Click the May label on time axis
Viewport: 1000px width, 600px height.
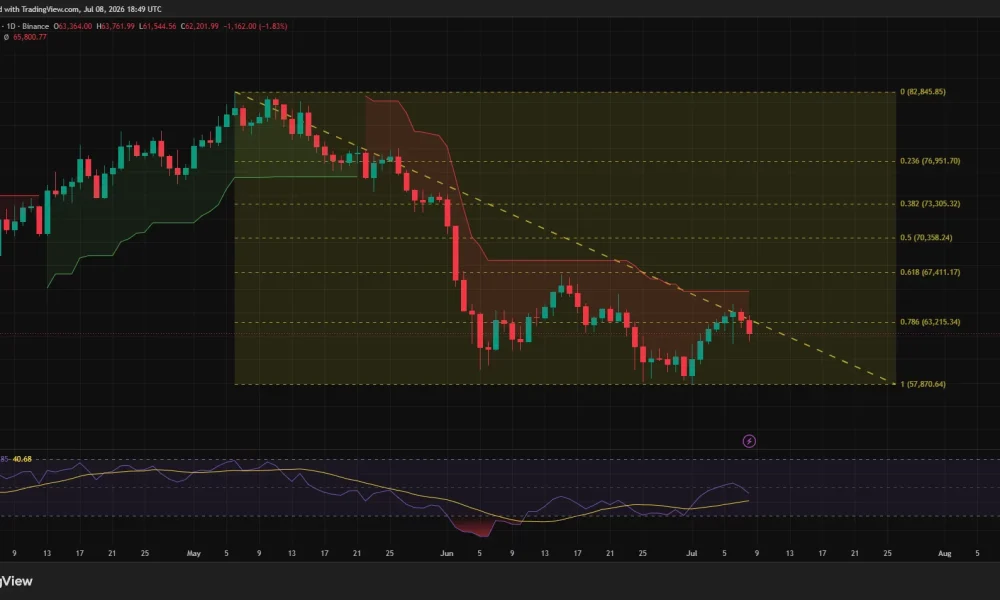tap(194, 553)
